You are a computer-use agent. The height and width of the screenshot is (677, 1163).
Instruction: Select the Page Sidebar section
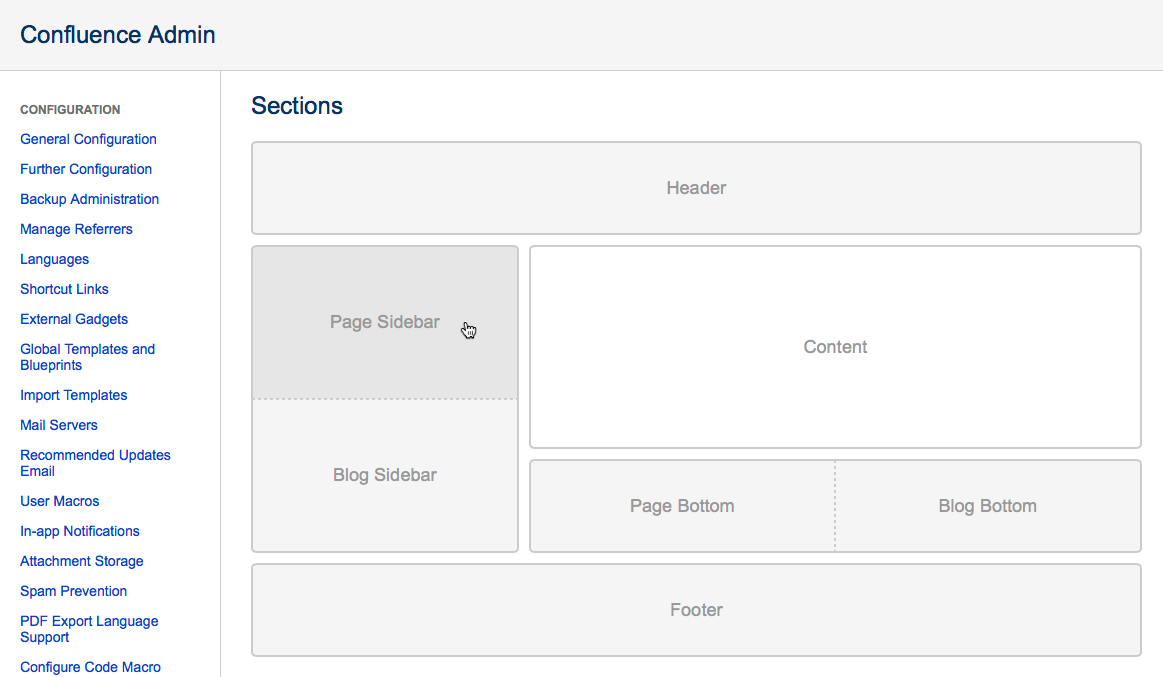[385, 322]
